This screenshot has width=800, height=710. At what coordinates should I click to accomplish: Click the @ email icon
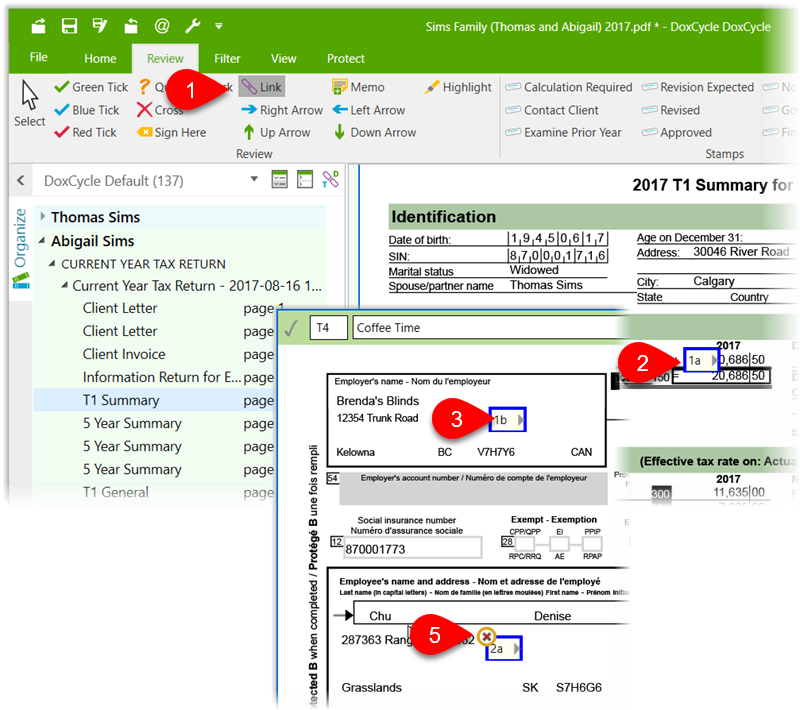(x=162, y=26)
